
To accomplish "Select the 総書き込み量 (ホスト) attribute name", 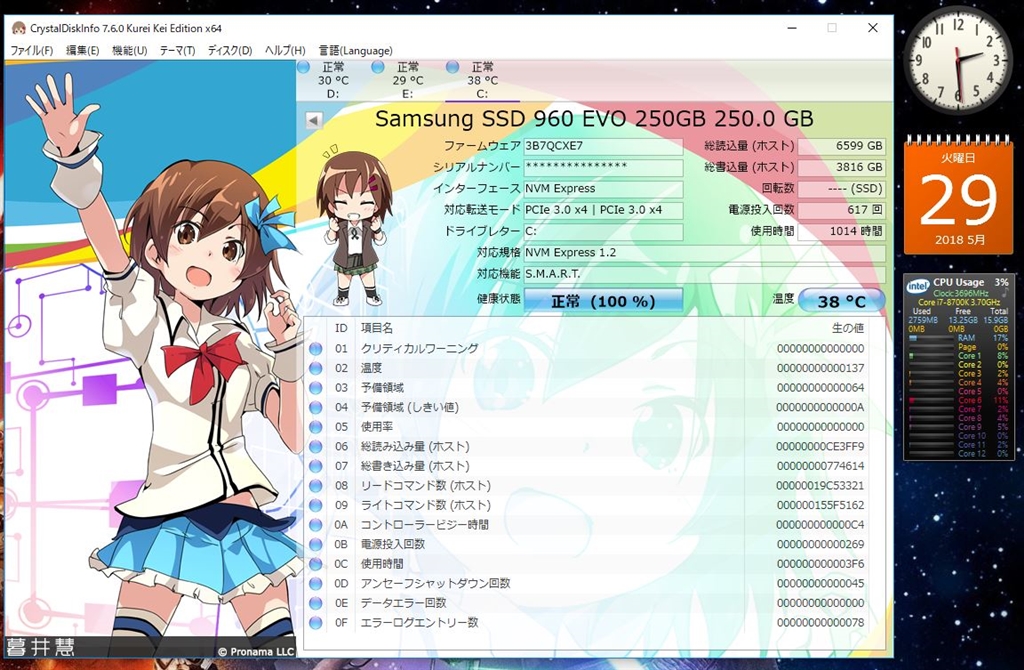I will [x=415, y=466].
